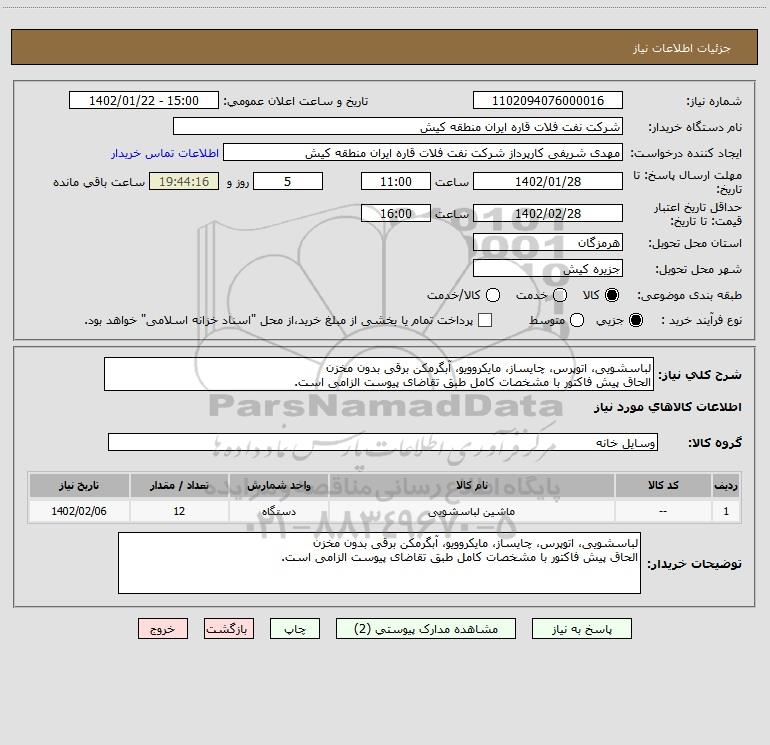
Task: Select the کالا/خدمت radio button
Action: coord(493,295)
